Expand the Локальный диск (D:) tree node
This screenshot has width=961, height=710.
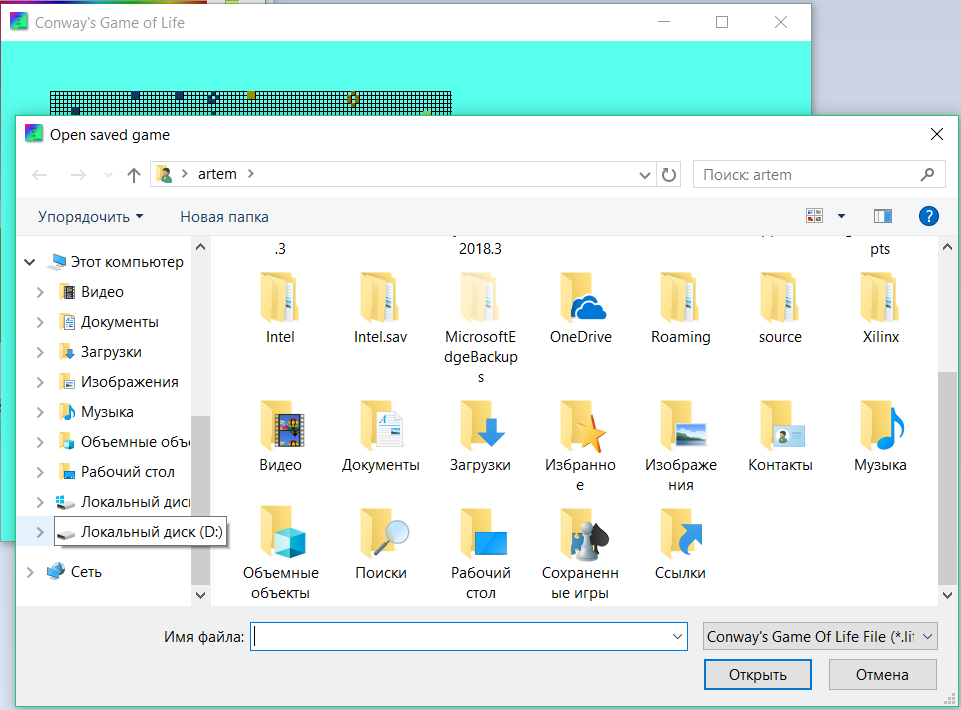point(40,532)
